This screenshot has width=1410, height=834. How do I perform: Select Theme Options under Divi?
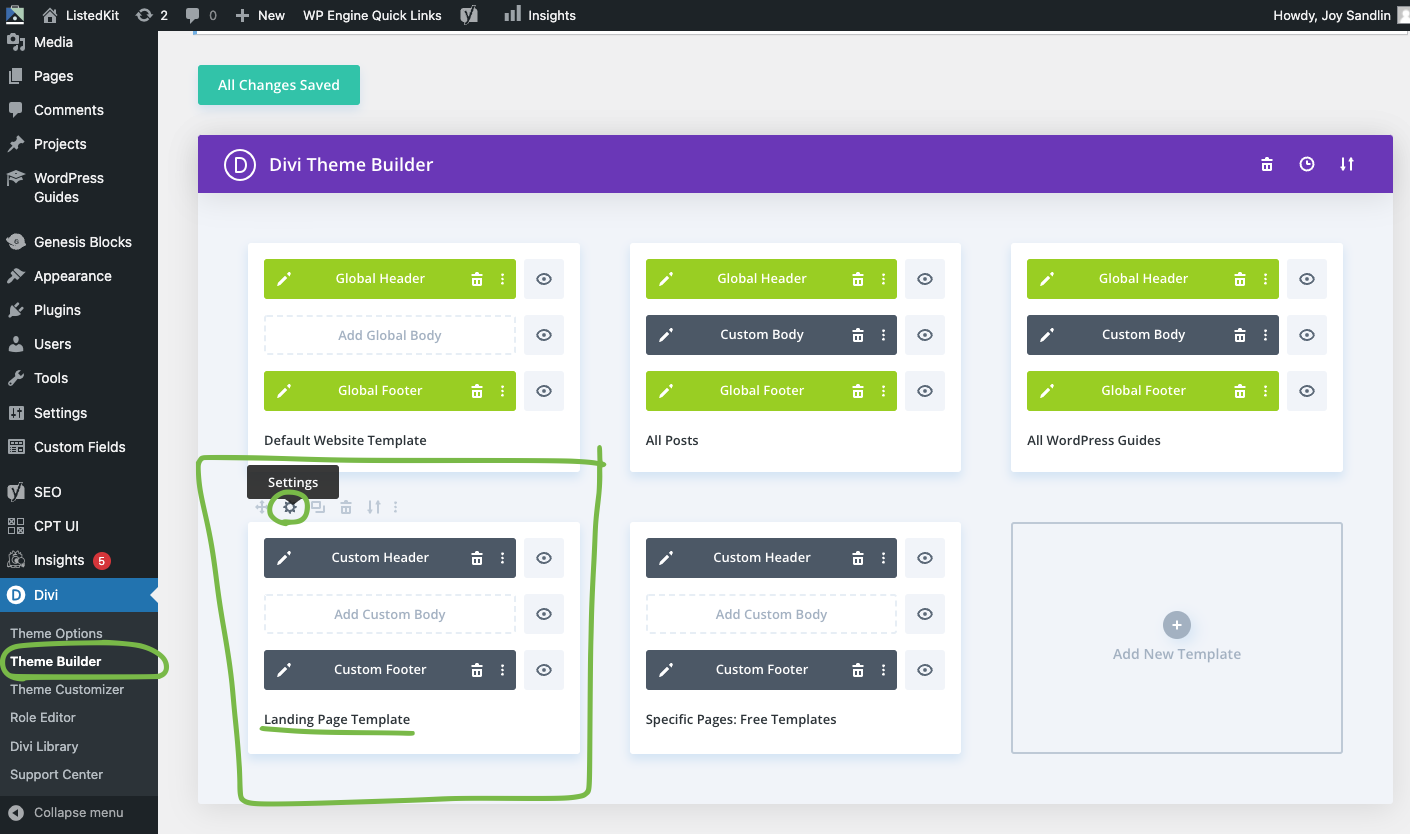tap(56, 633)
